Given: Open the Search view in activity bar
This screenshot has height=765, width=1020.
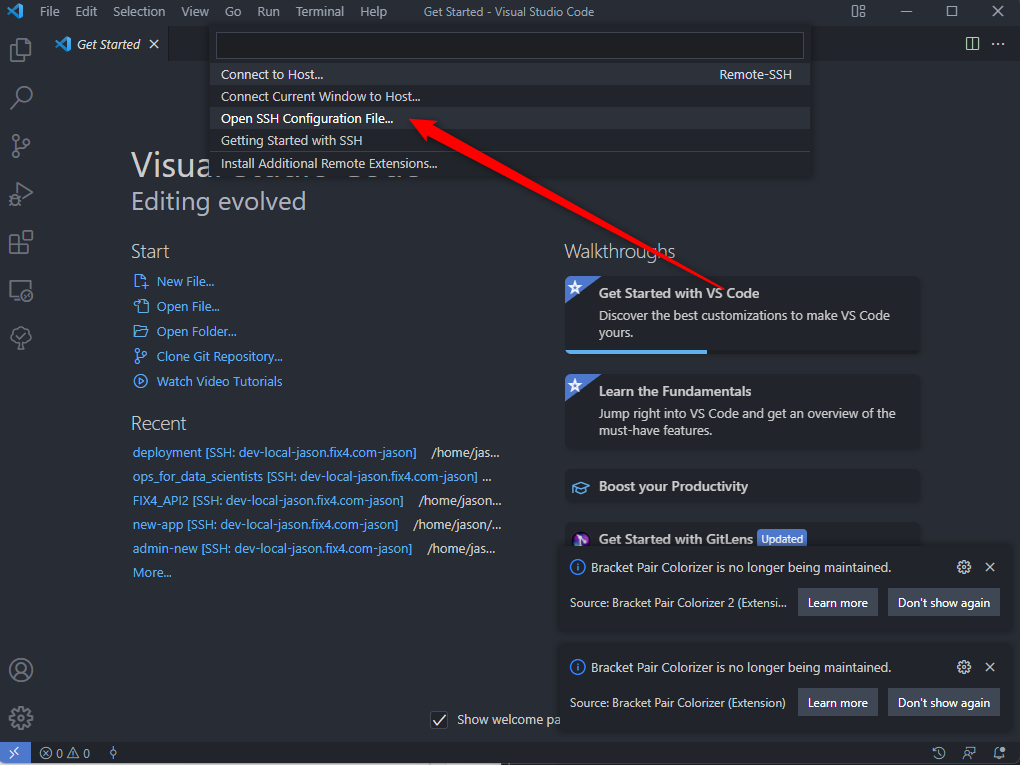Looking at the screenshot, I should click(21, 98).
